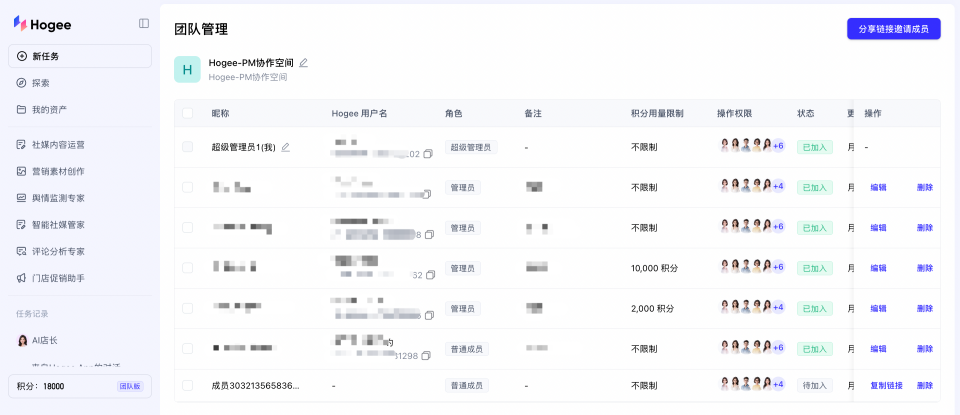This screenshot has height=415, width=960.
Task: Check the box for the 10,000 积分 row
Action: coord(187,267)
